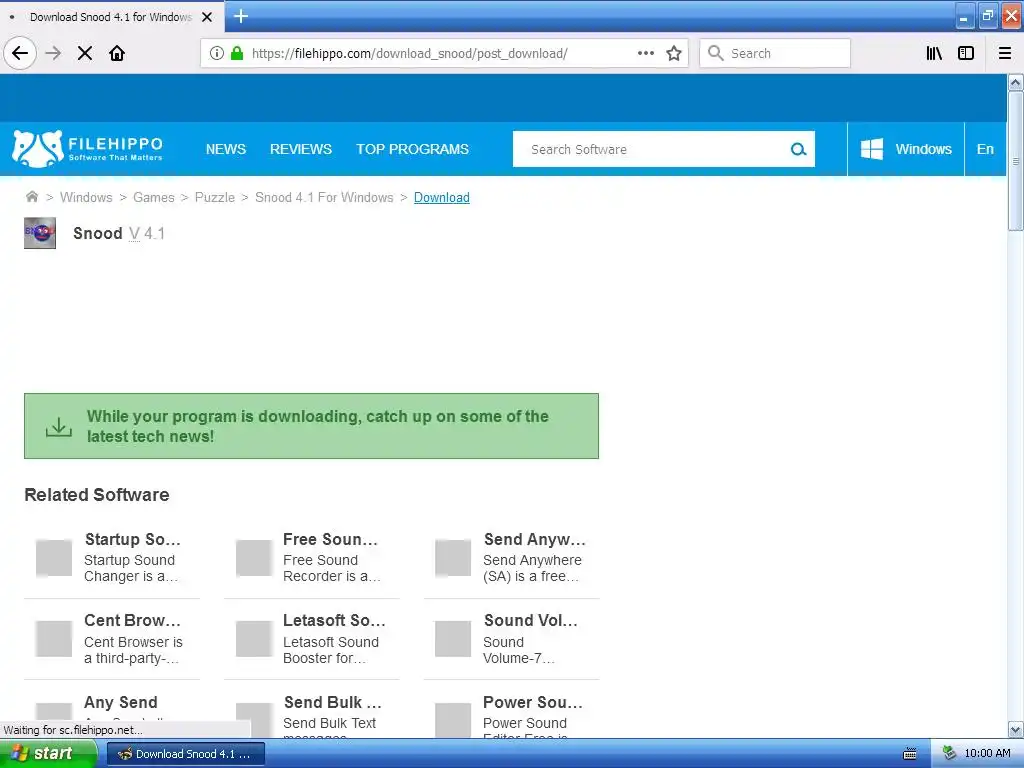Click the green padlock security icon
The width and height of the screenshot is (1024, 768).
click(x=237, y=53)
